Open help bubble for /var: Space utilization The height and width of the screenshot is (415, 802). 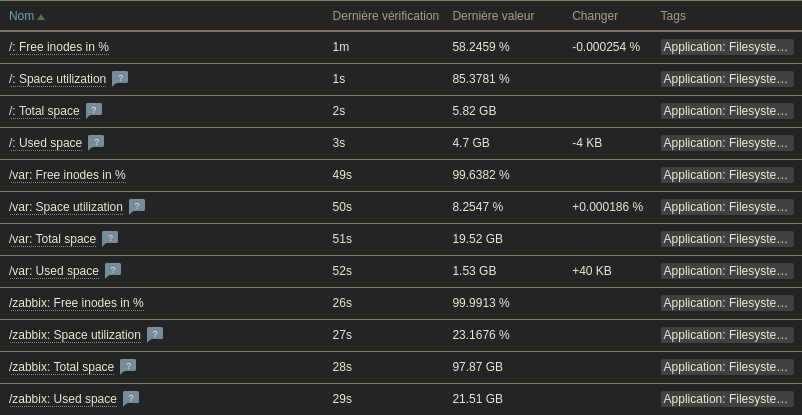137,206
